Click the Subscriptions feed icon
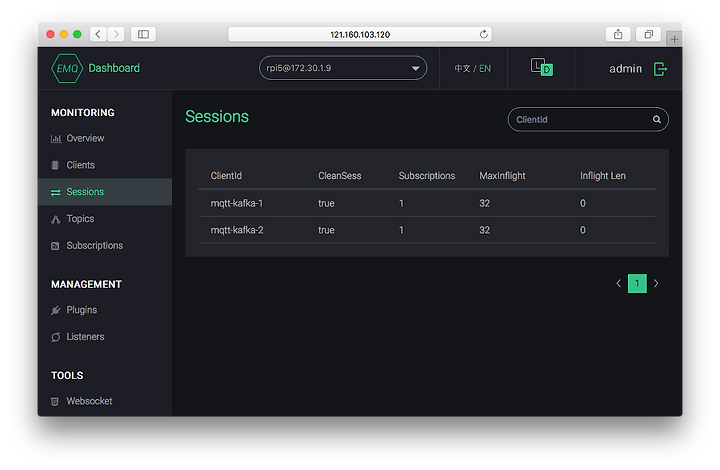Image resolution: width=720 pixels, height=470 pixels. click(55, 246)
